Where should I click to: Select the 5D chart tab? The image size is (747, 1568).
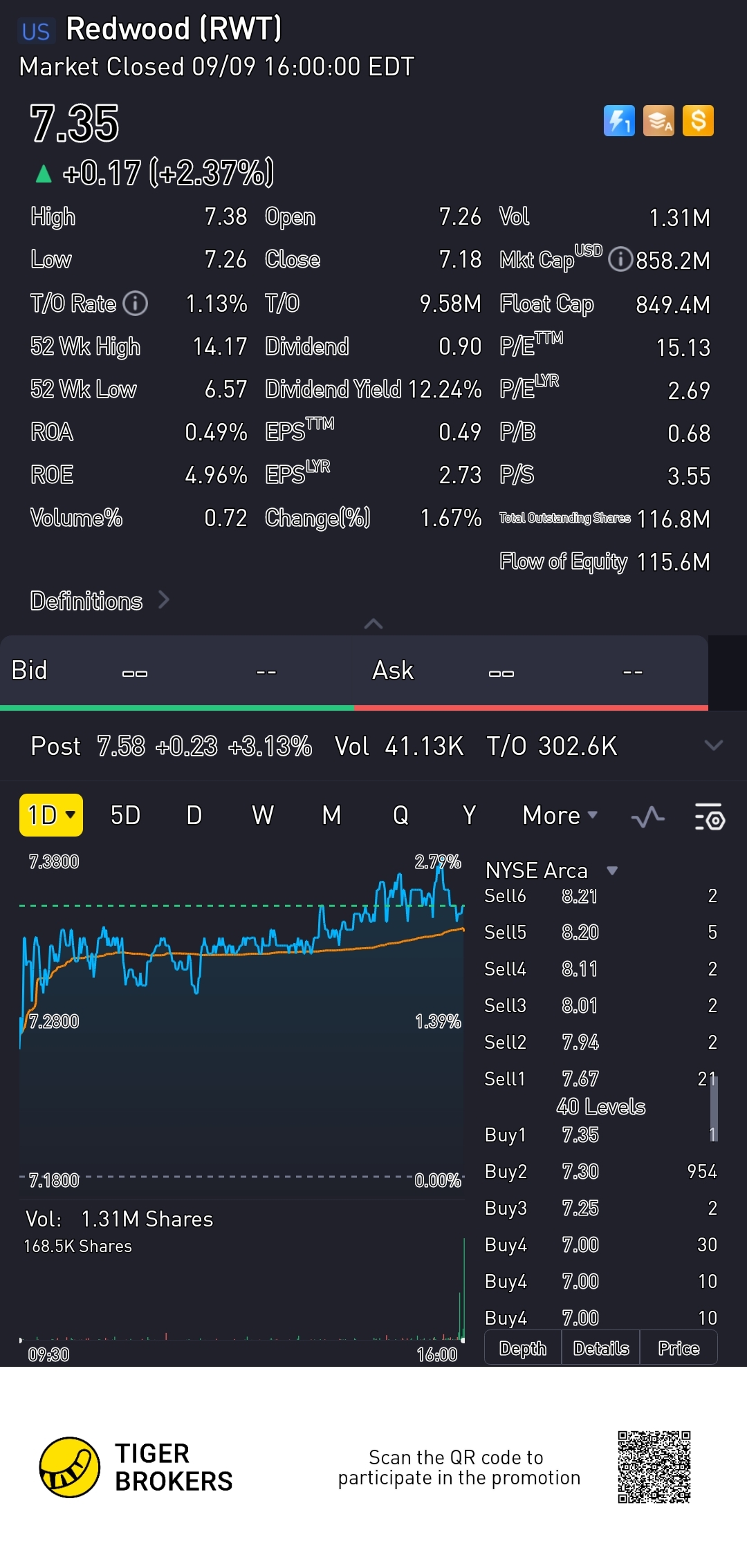(125, 816)
